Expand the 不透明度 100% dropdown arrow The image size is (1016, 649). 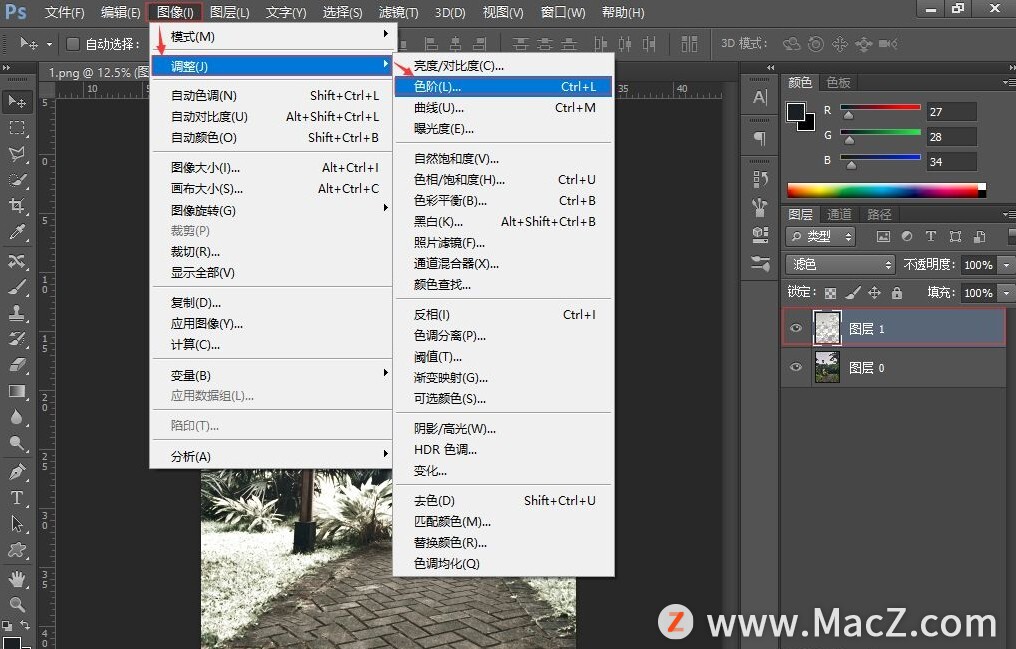1006,264
